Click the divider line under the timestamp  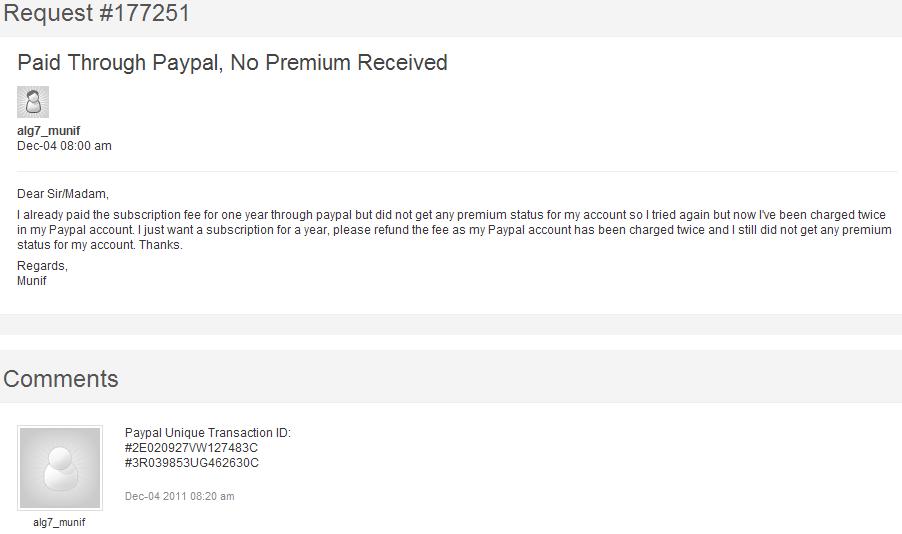coord(456,171)
